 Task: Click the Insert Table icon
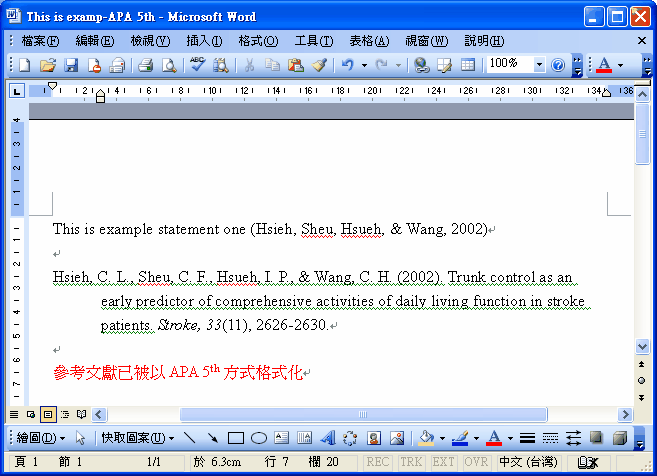point(468,65)
